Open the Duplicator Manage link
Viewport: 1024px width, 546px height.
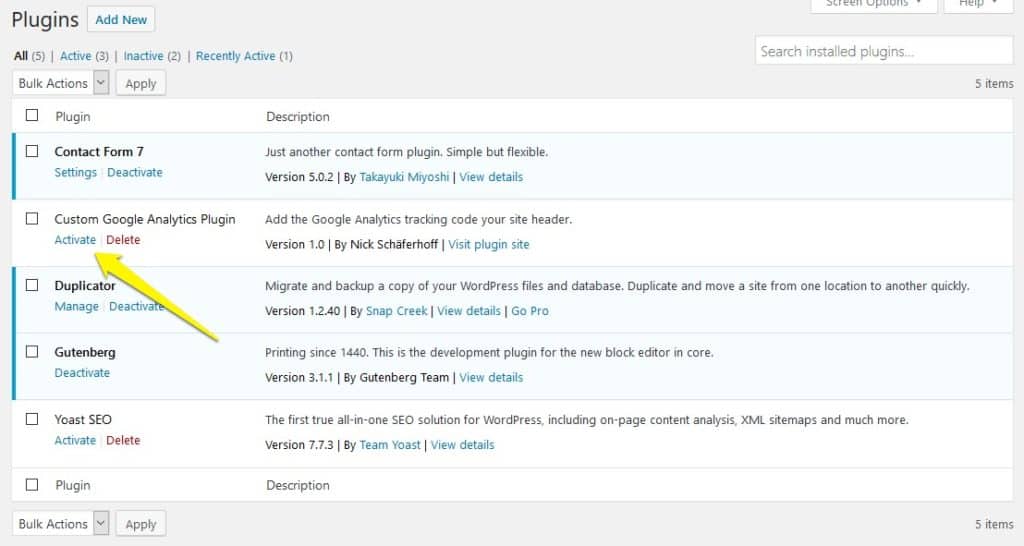(x=76, y=306)
